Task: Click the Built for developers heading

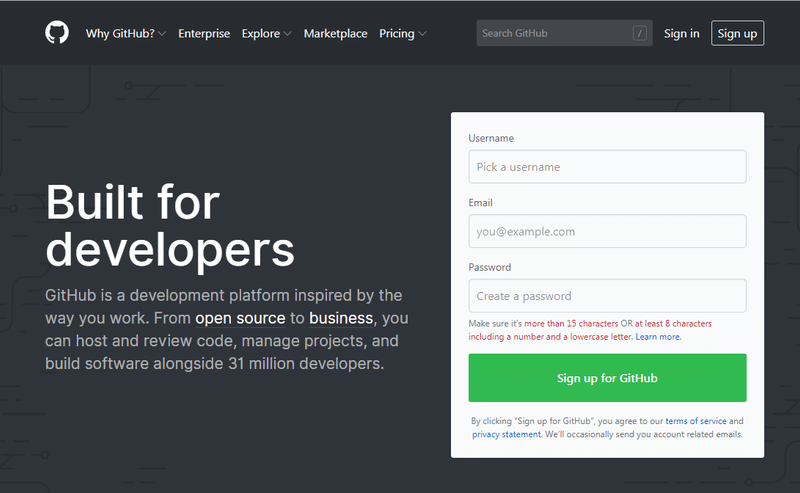Action: pos(170,225)
